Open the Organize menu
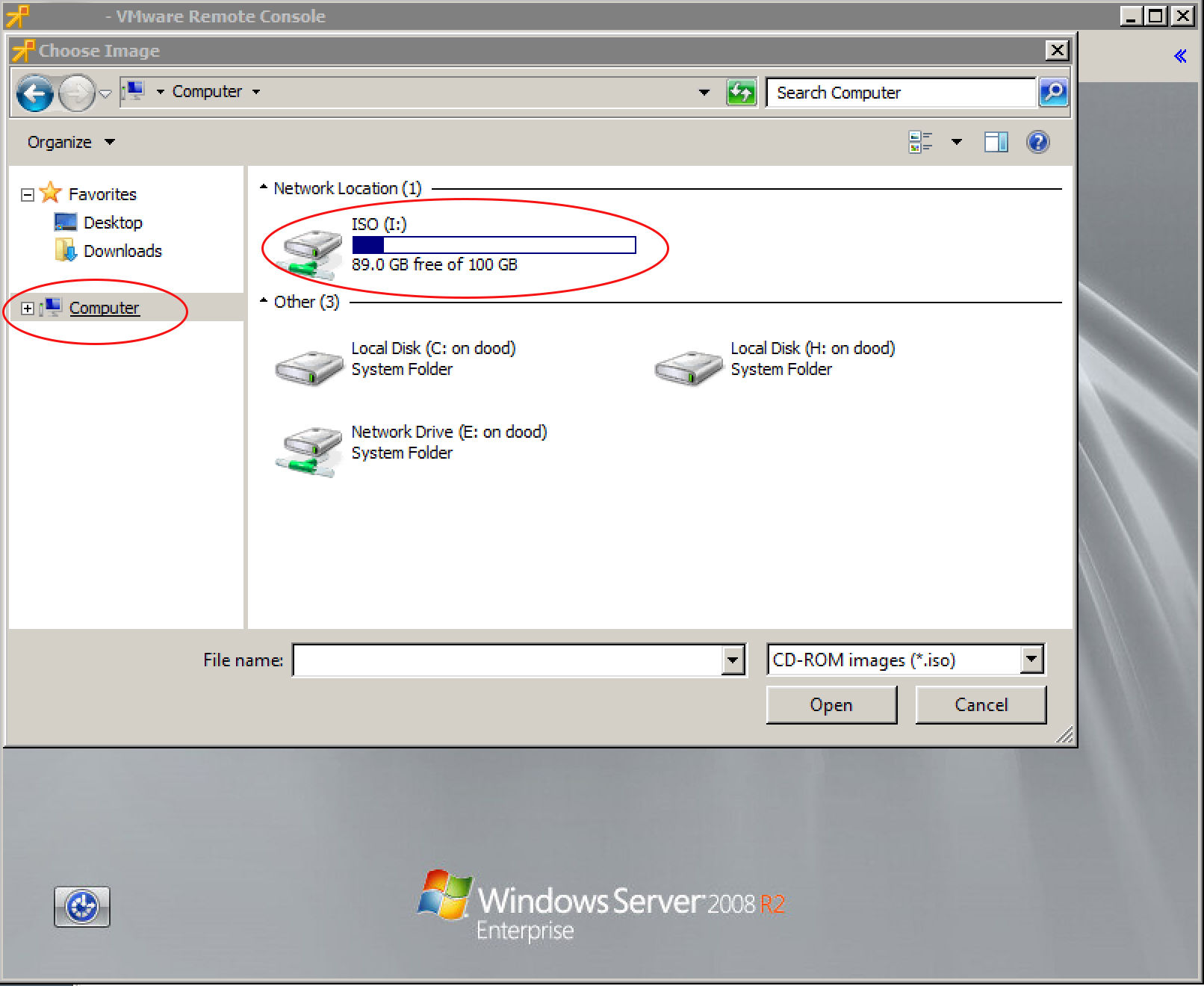Viewport: 1204px width, 986px height. [70, 142]
